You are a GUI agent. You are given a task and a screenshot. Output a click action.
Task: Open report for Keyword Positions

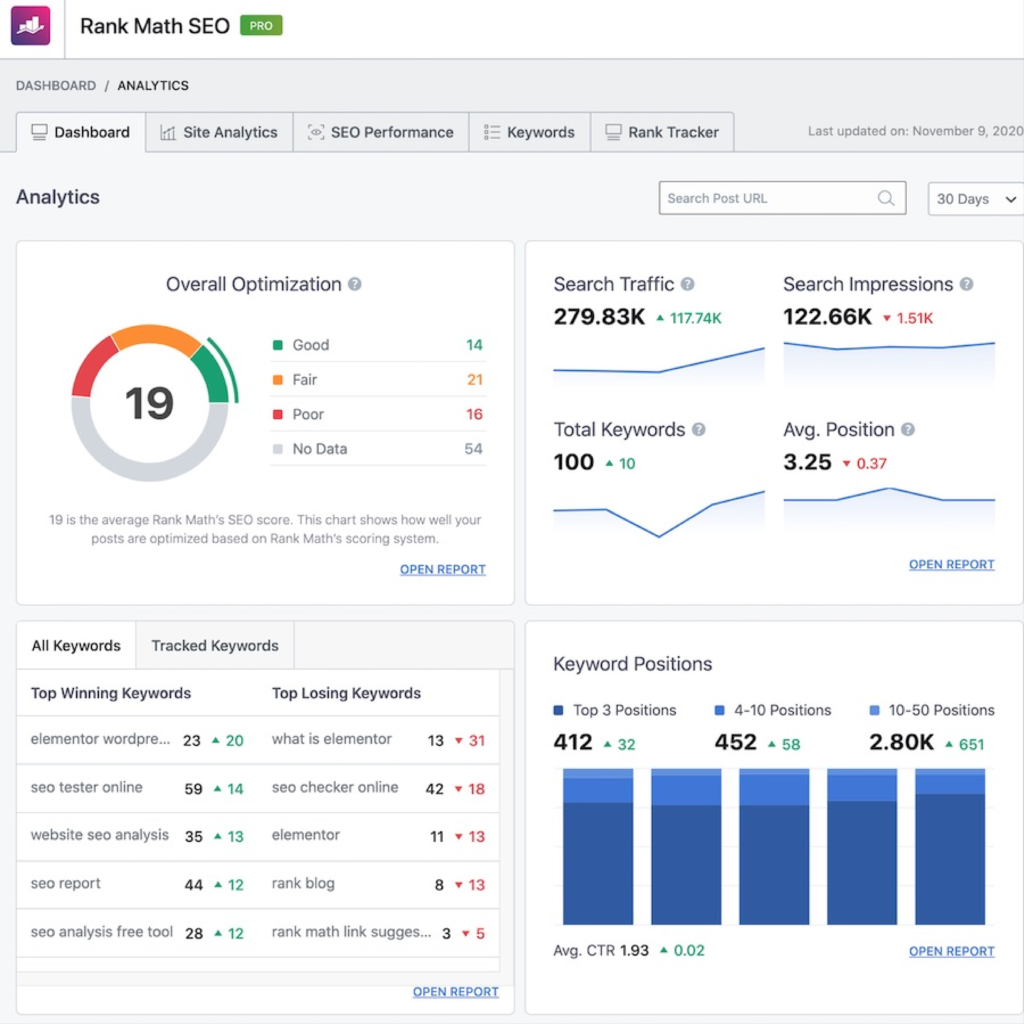[x=952, y=951]
